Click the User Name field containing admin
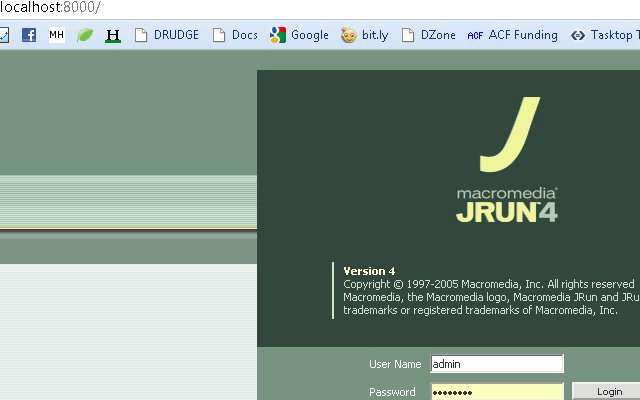Image resolution: width=640 pixels, height=400 pixels. [497, 364]
